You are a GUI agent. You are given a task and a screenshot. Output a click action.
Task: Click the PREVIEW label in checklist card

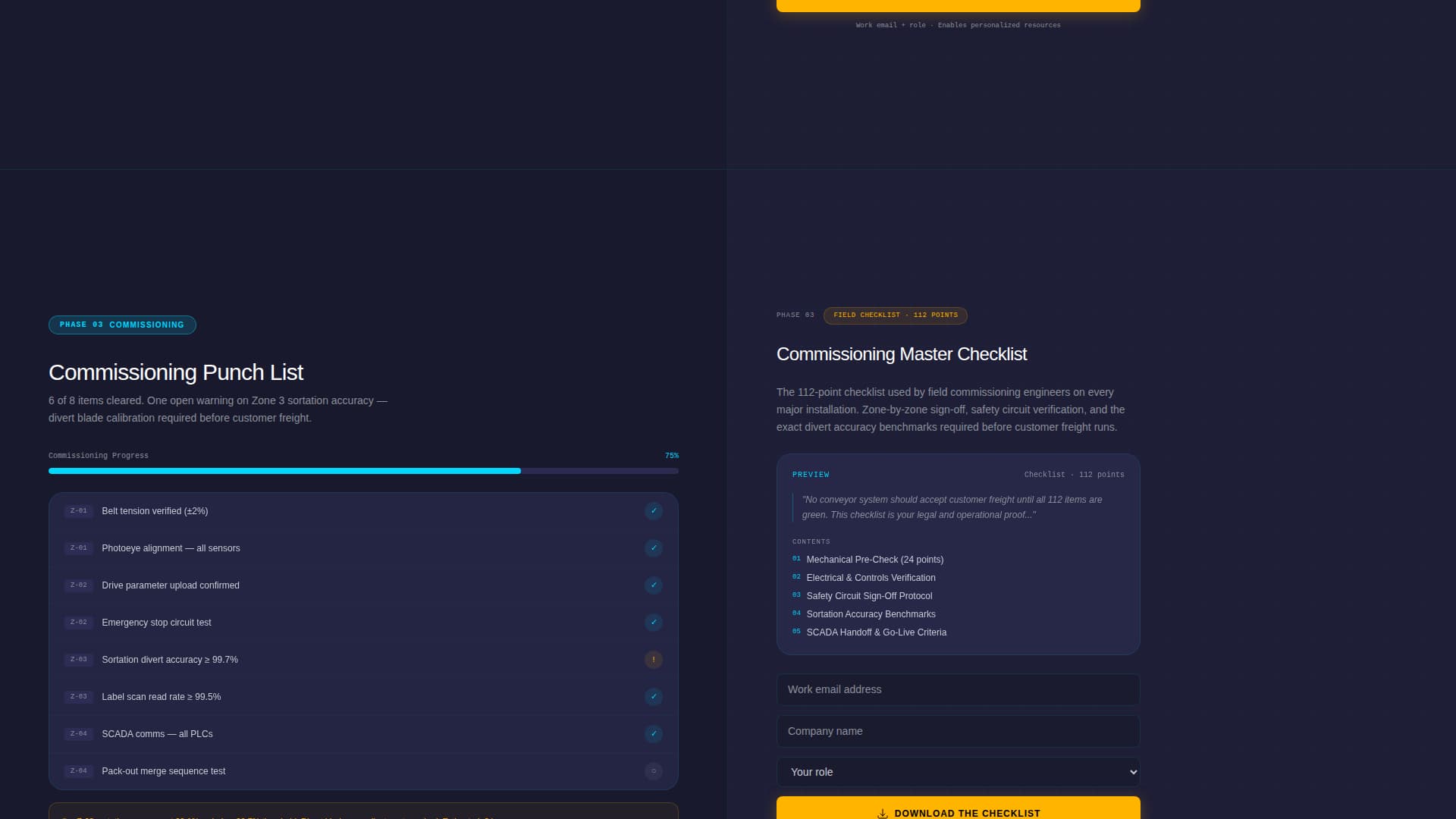click(811, 475)
